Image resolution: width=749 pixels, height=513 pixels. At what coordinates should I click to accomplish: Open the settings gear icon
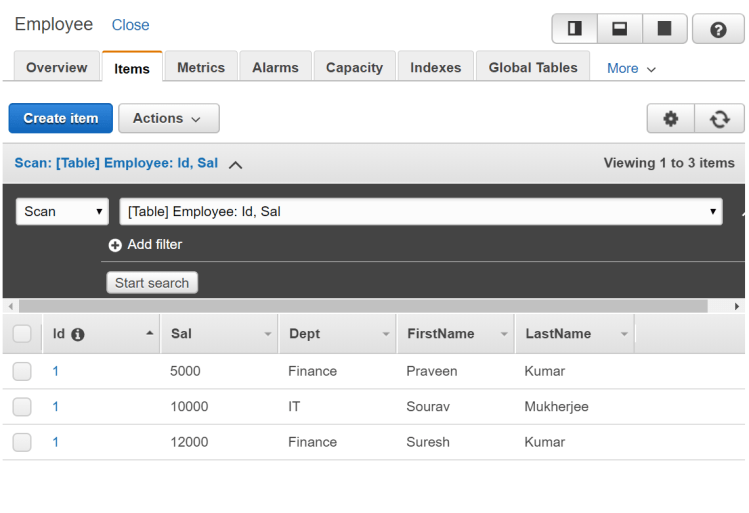(671, 118)
